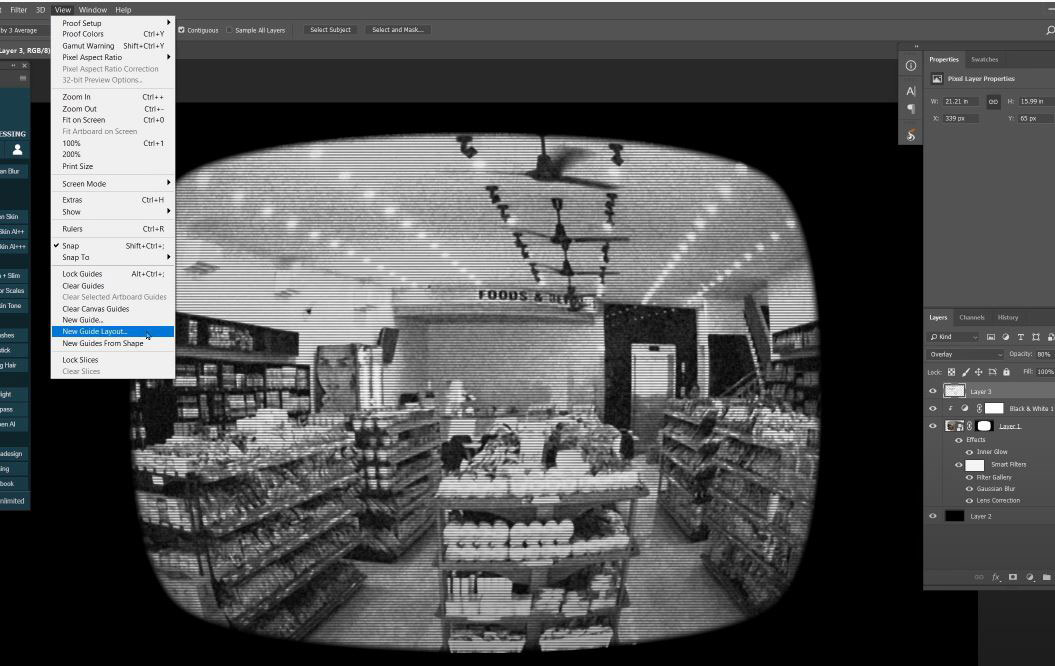Viewport: 1055px width, 666px height.
Task: Toggle Snap in the View menu
Action: [112, 246]
